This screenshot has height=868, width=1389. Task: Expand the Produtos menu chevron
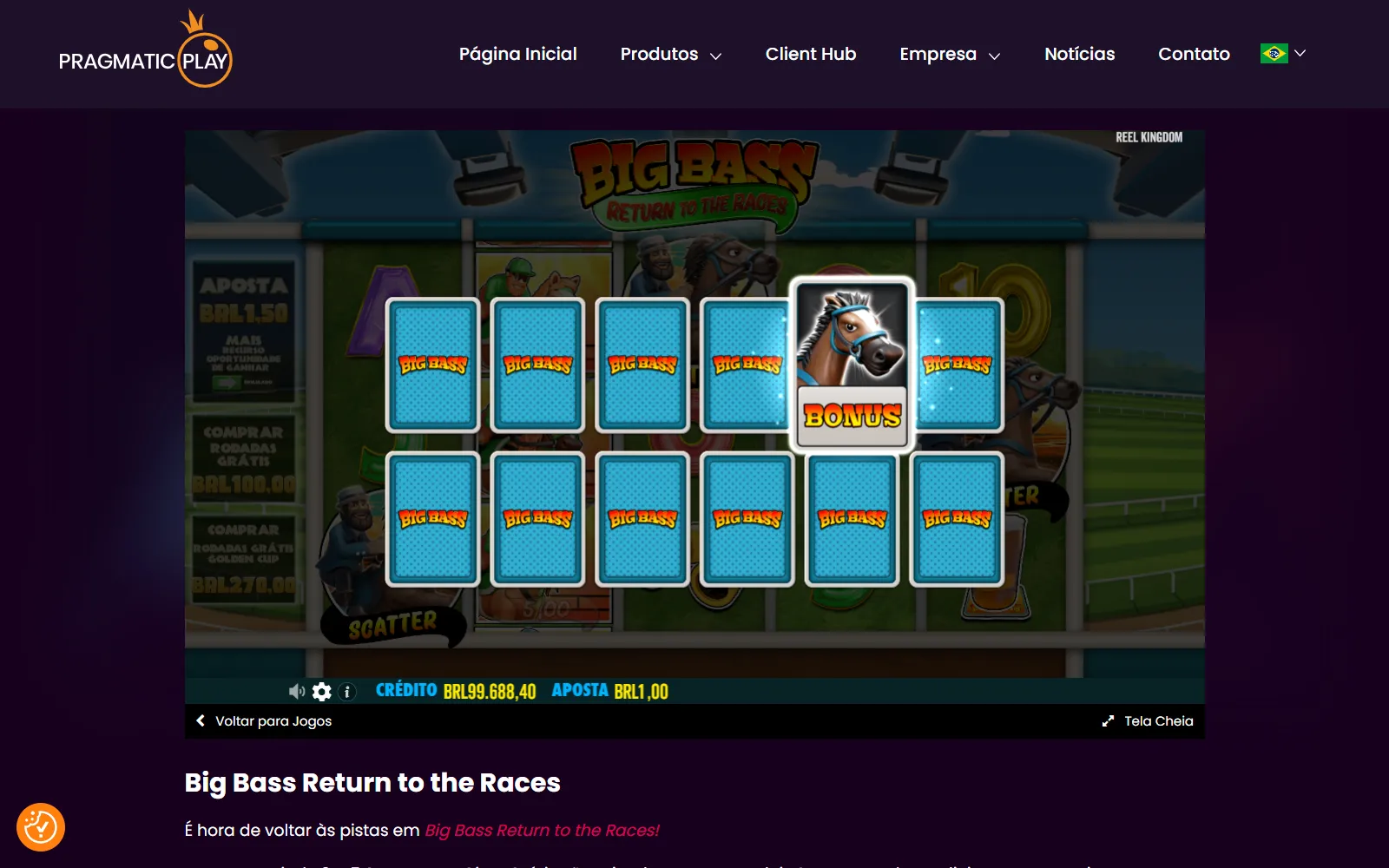tap(716, 56)
